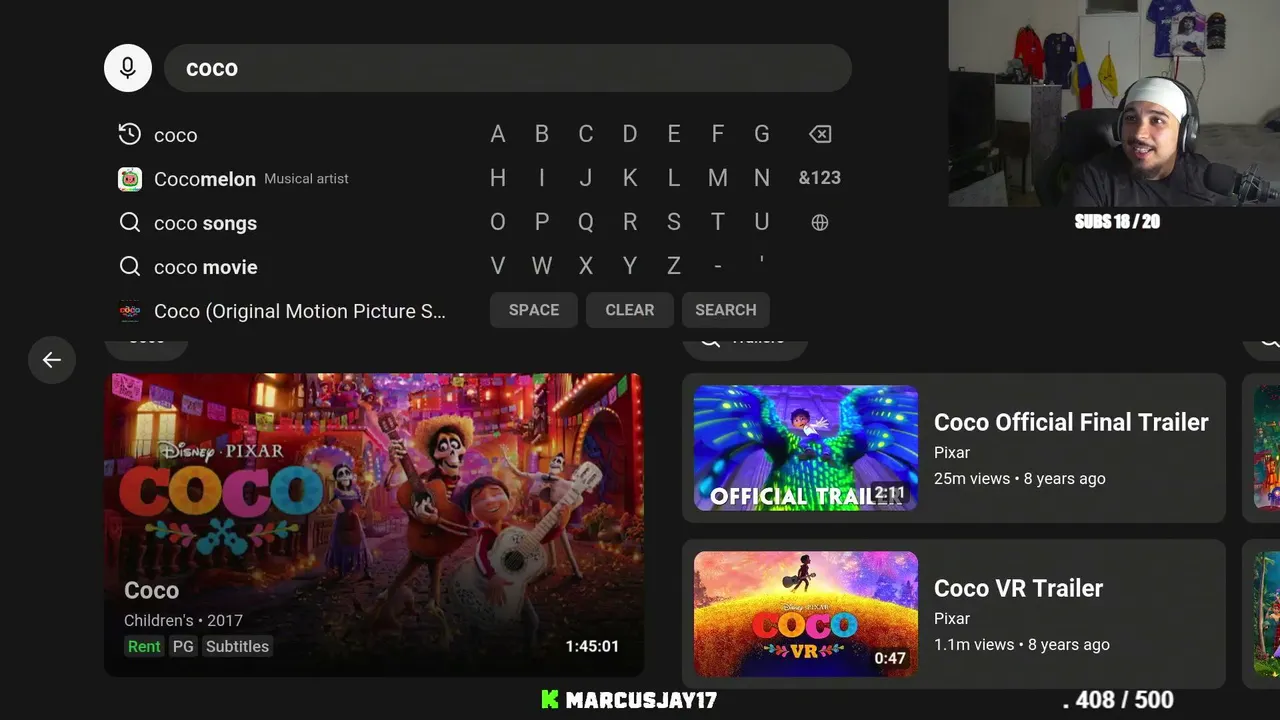Activate the microphone voice search button
Image resolution: width=1280 pixels, height=720 pixels.
128,68
